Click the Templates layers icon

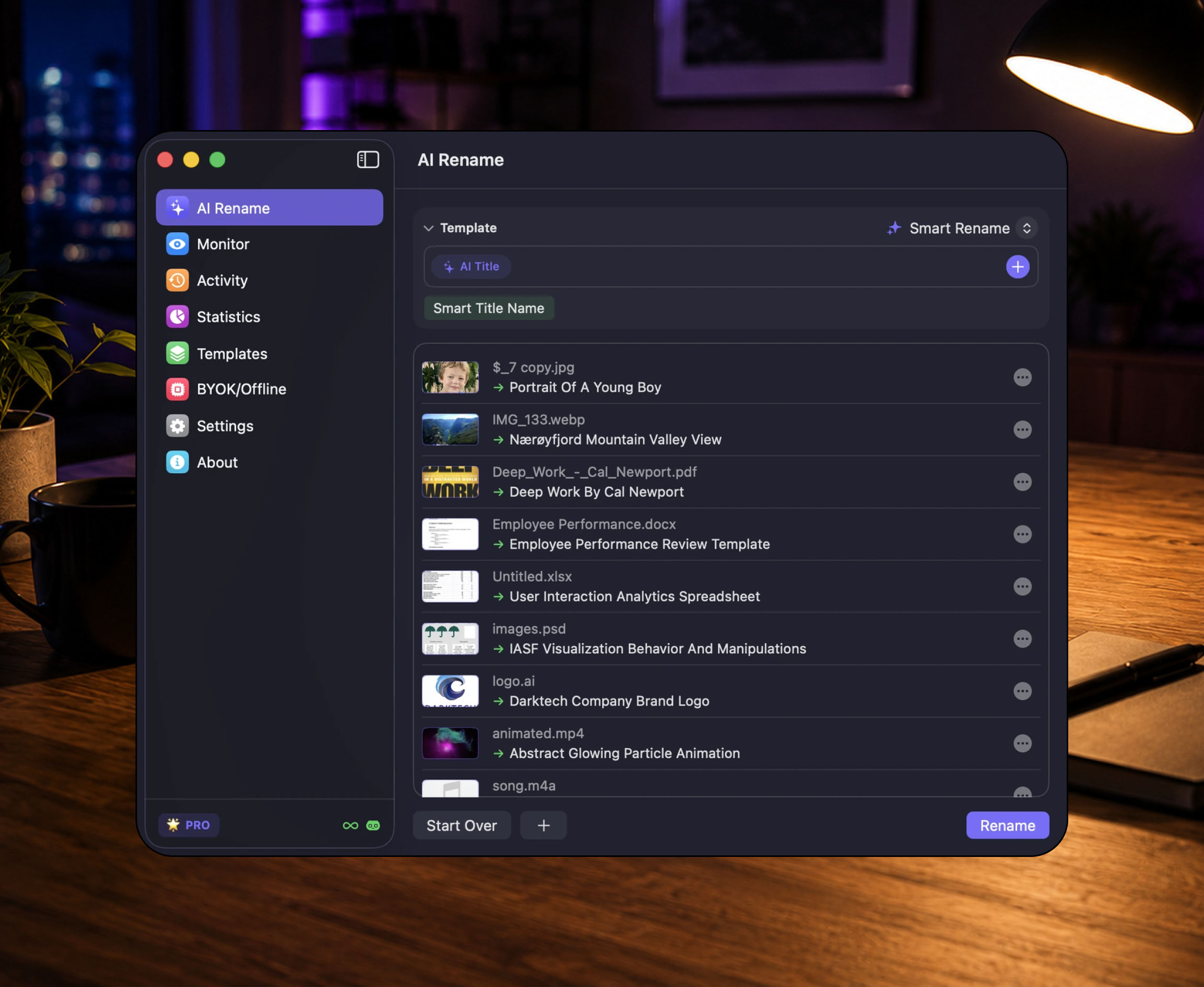(178, 354)
